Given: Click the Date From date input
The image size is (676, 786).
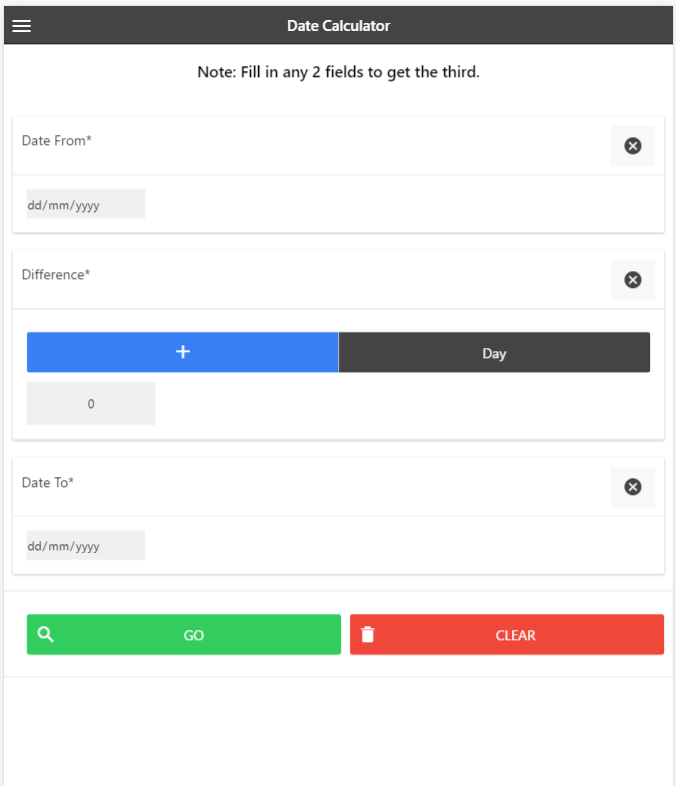Looking at the screenshot, I should pos(86,205).
